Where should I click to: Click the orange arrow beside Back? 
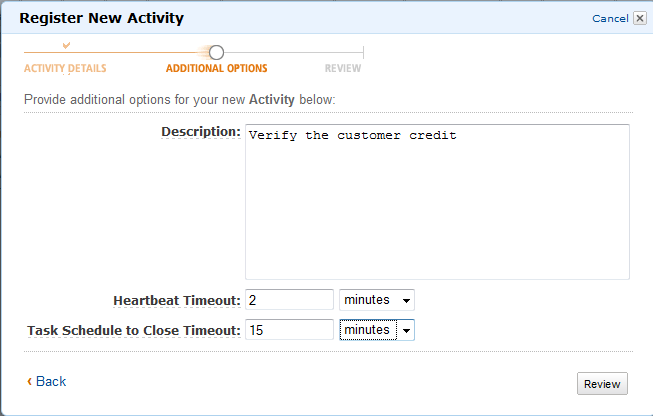pos(29,381)
